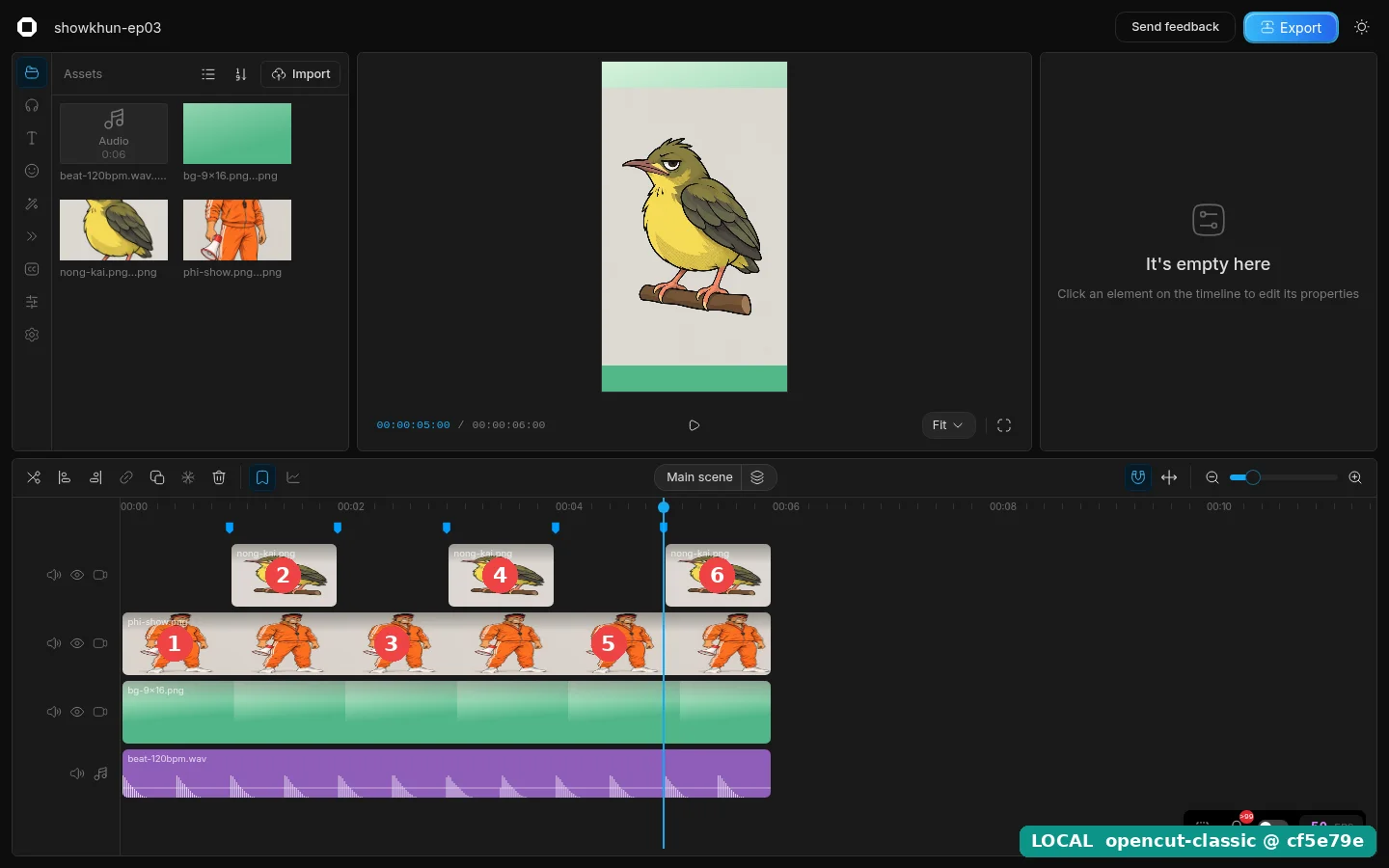The image size is (1389, 868).
Task: Toggle the bookmark marker button
Action: [262, 477]
